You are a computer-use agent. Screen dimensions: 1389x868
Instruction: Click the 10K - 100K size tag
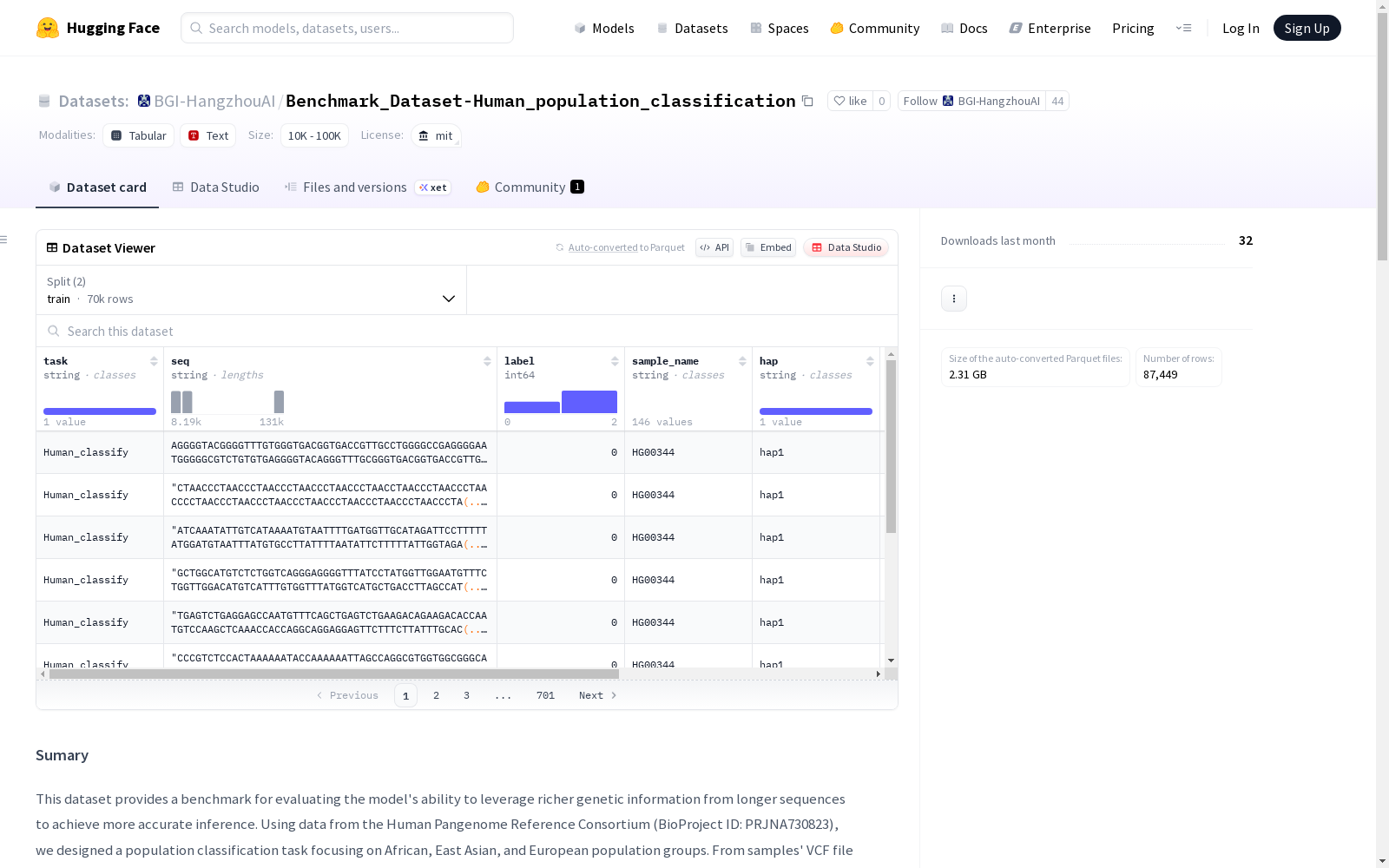tap(314, 135)
